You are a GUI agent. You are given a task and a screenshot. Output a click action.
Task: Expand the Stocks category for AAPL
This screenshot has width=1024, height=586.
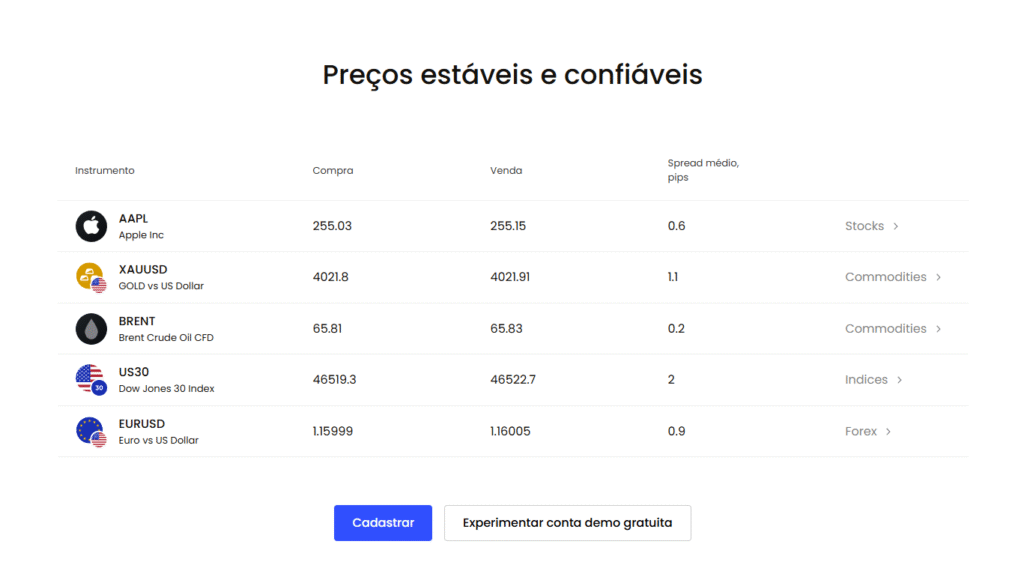[x=870, y=226]
